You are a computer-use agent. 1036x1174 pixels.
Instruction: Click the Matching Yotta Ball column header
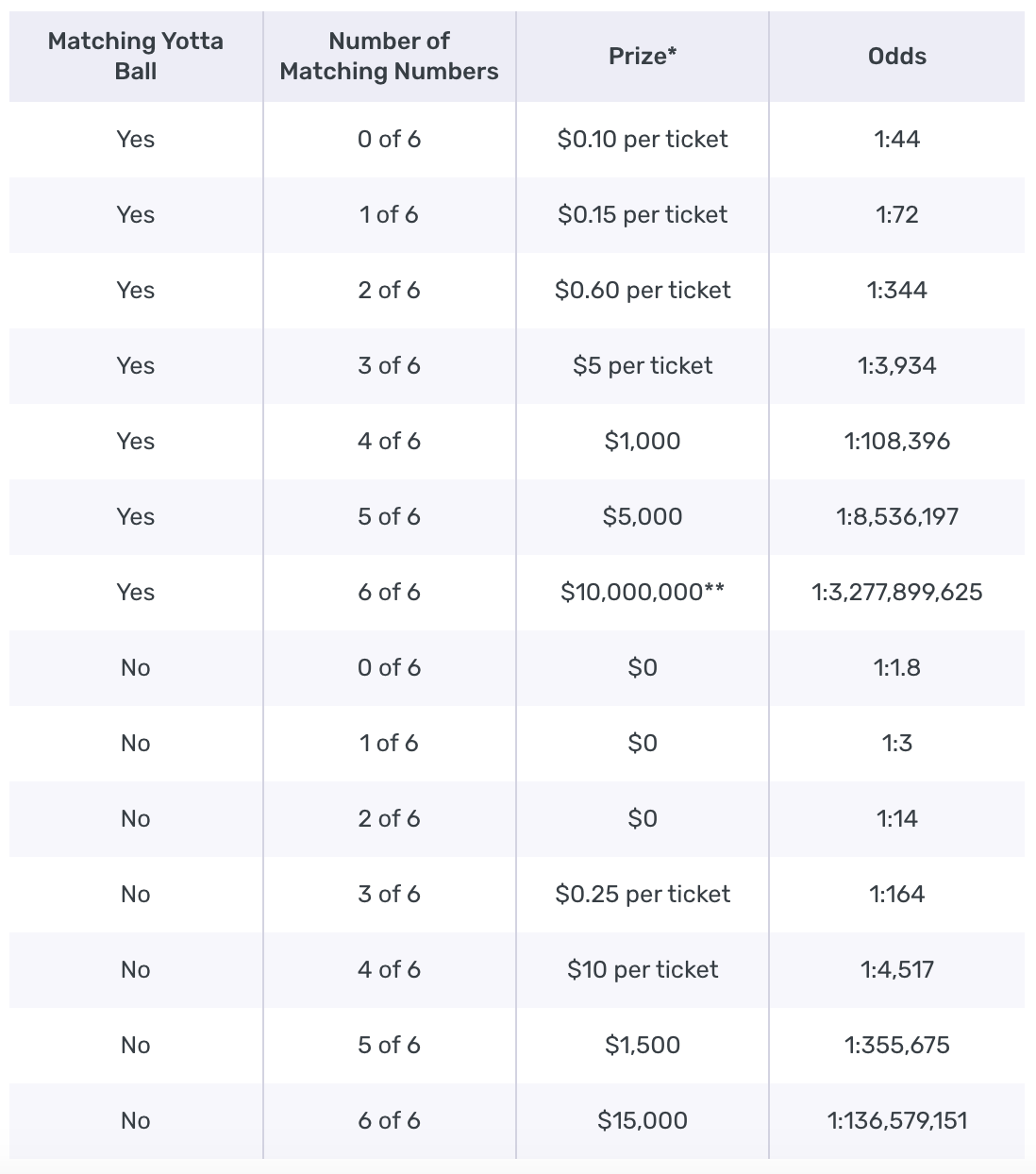[x=136, y=56]
